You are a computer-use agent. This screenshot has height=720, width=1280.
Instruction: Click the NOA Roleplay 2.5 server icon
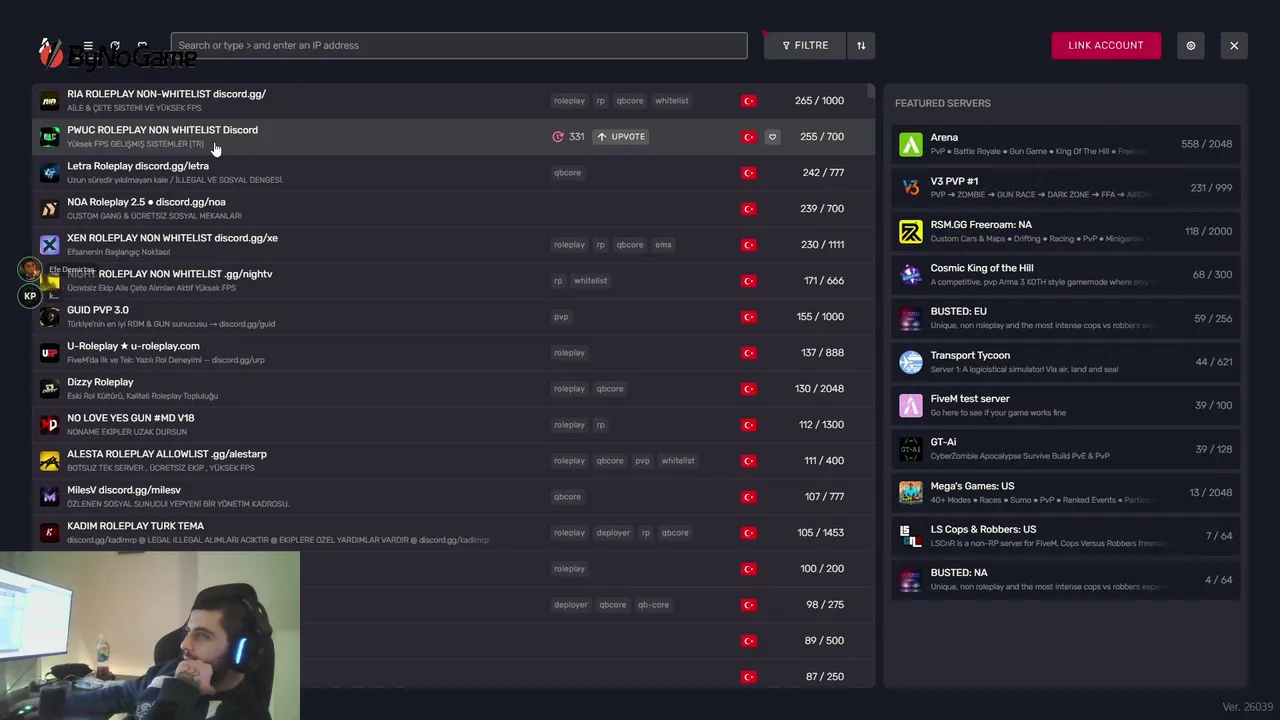49,209
